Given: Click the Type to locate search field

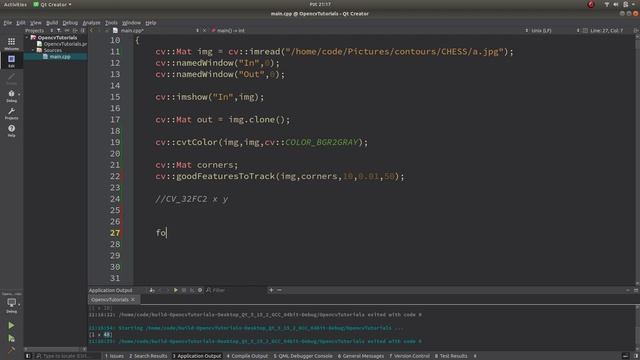Looking at the screenshot, I should [67, 356].
